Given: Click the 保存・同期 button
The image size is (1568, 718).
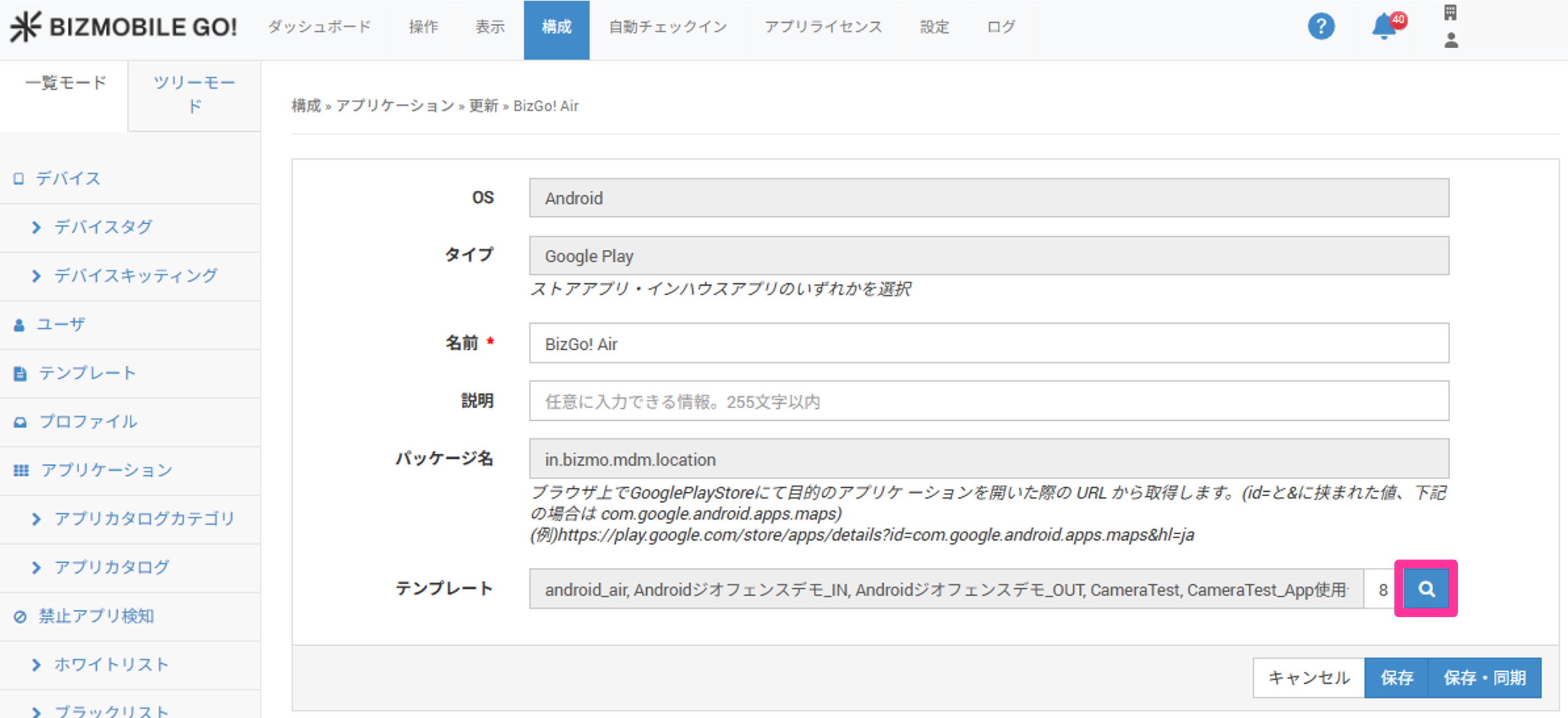Looking at the screenshot, I should (1484, 677).
